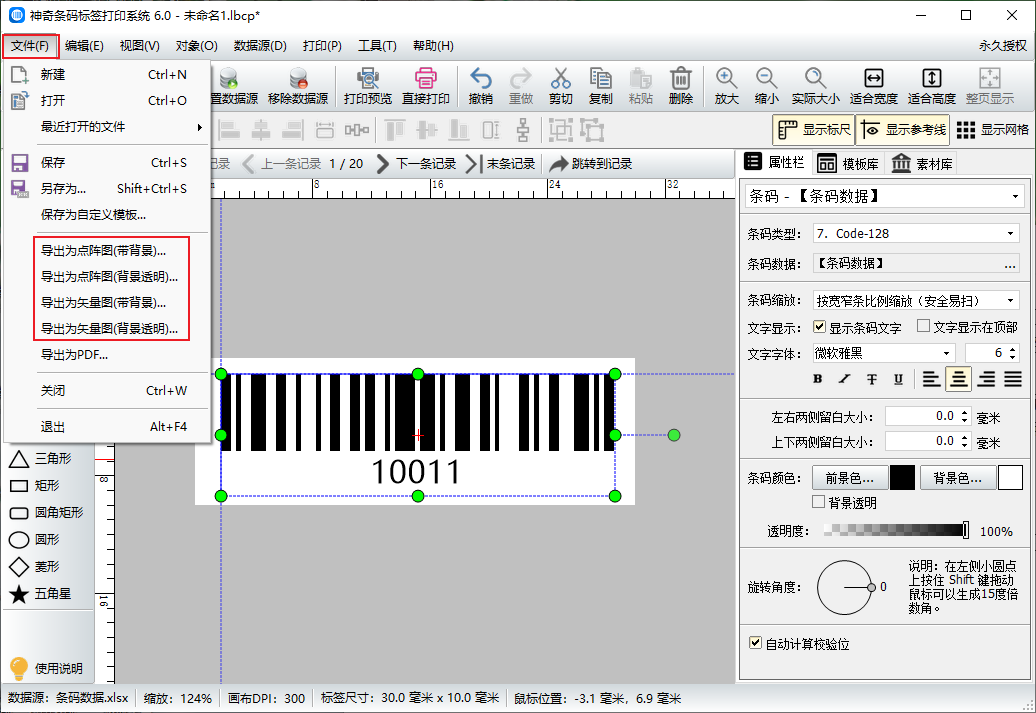Select the 圆形 circle shape tool
Image resolution: width=1036 pixels, height=713 pixels.
tap(34, 540)
